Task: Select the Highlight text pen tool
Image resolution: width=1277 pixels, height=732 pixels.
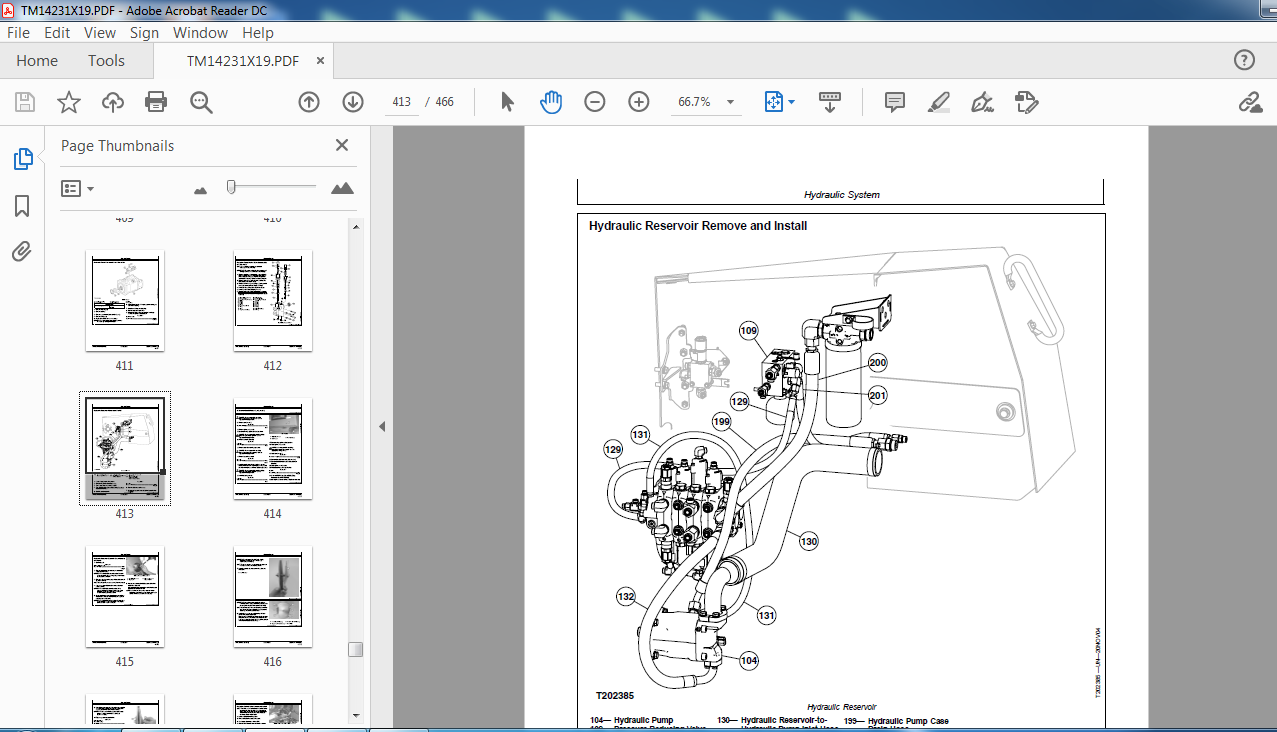Action: click(938, 102)
